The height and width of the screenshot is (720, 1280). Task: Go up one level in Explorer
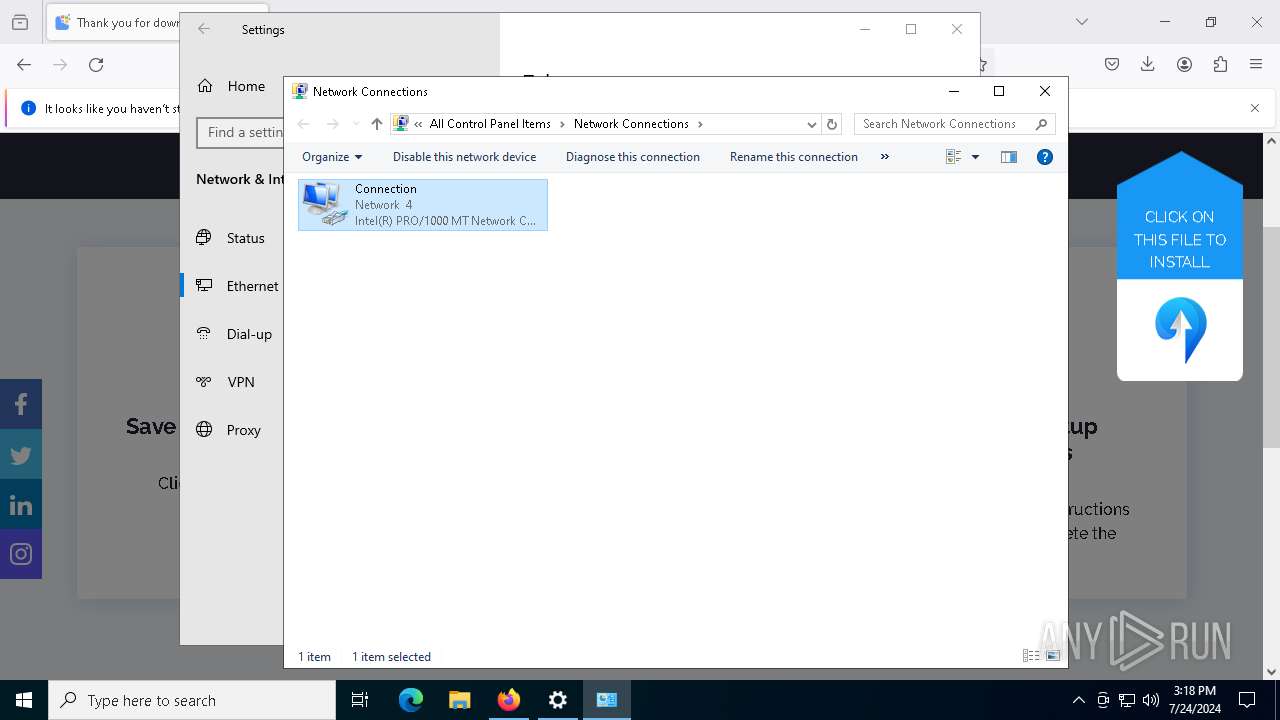pyautogui.click(x=376, y=124)
